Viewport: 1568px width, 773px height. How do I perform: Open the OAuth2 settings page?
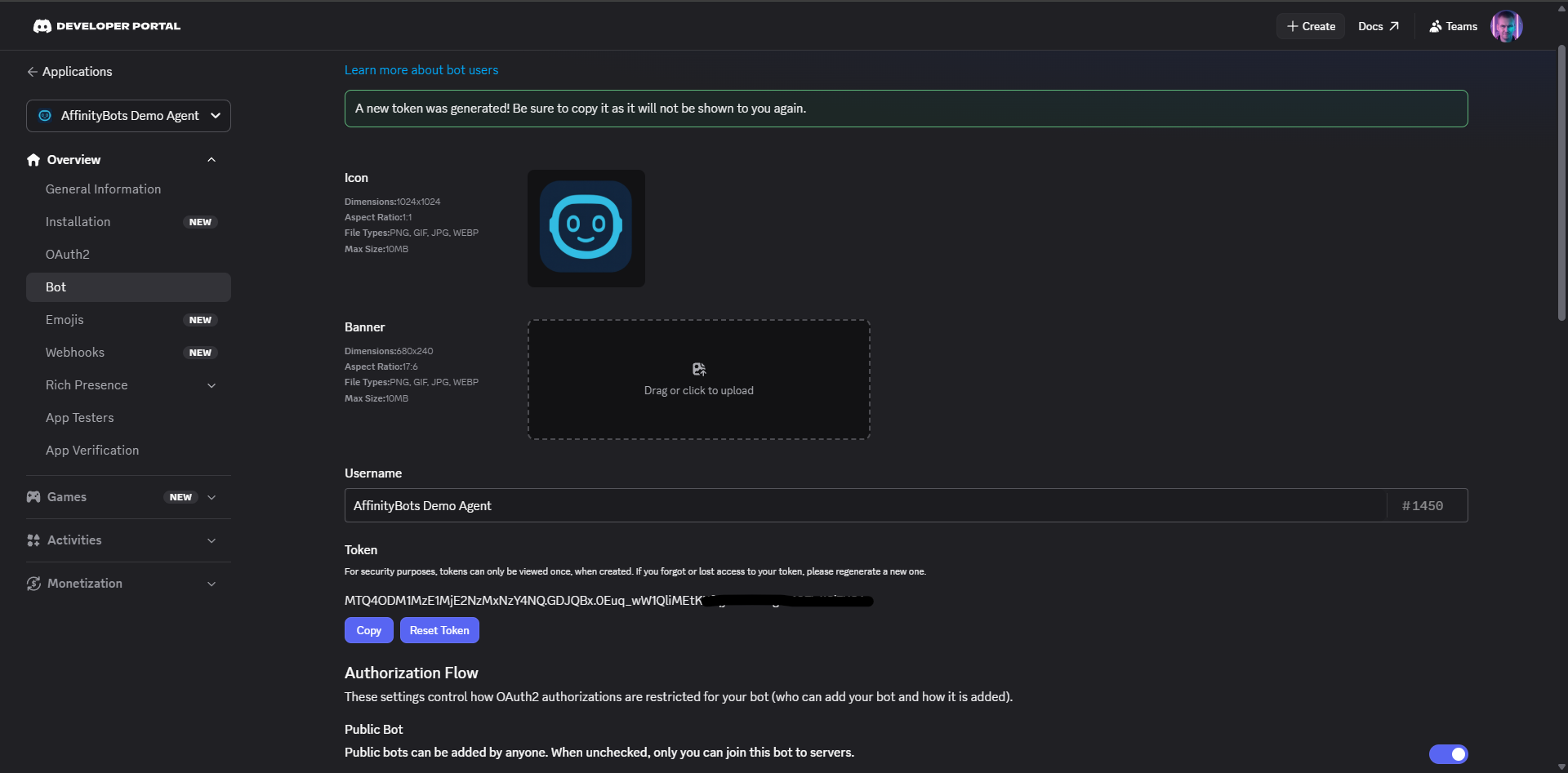(x=68, y=254)
